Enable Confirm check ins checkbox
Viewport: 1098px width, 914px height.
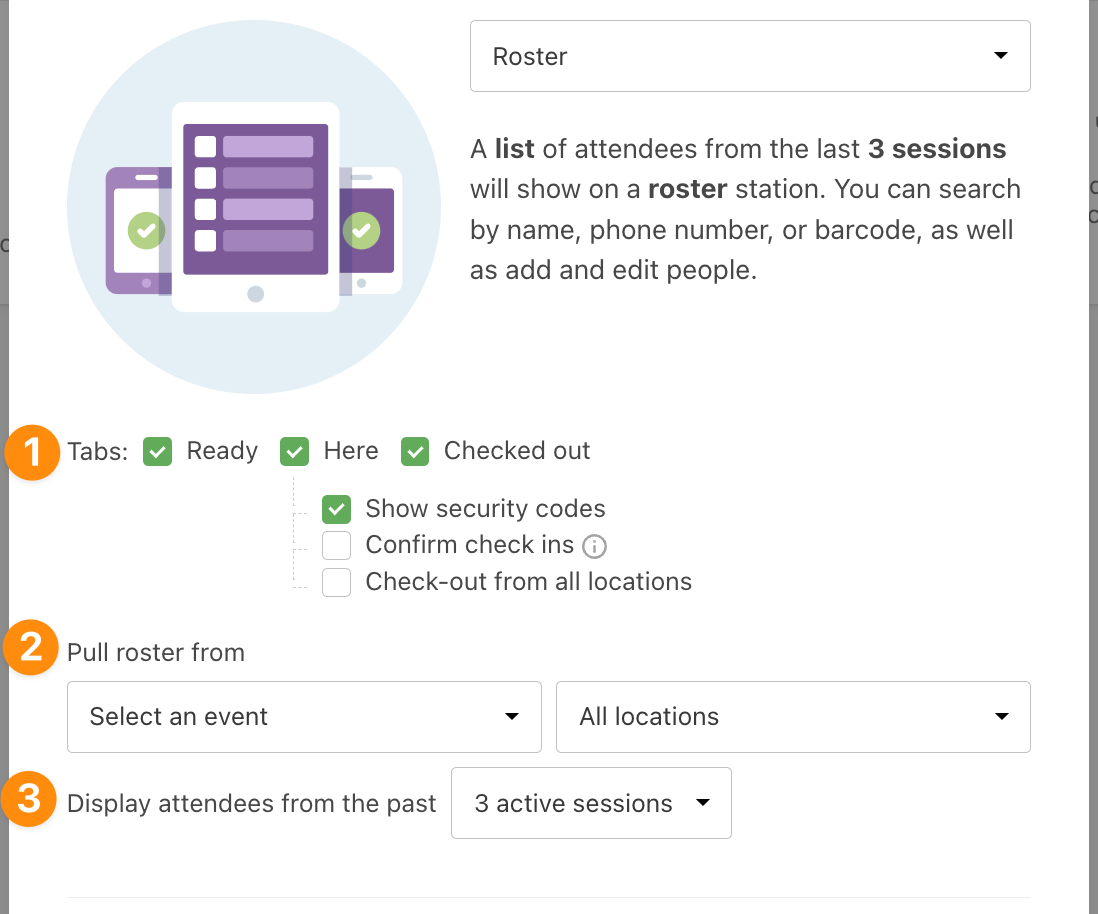(x=336, y=546)
